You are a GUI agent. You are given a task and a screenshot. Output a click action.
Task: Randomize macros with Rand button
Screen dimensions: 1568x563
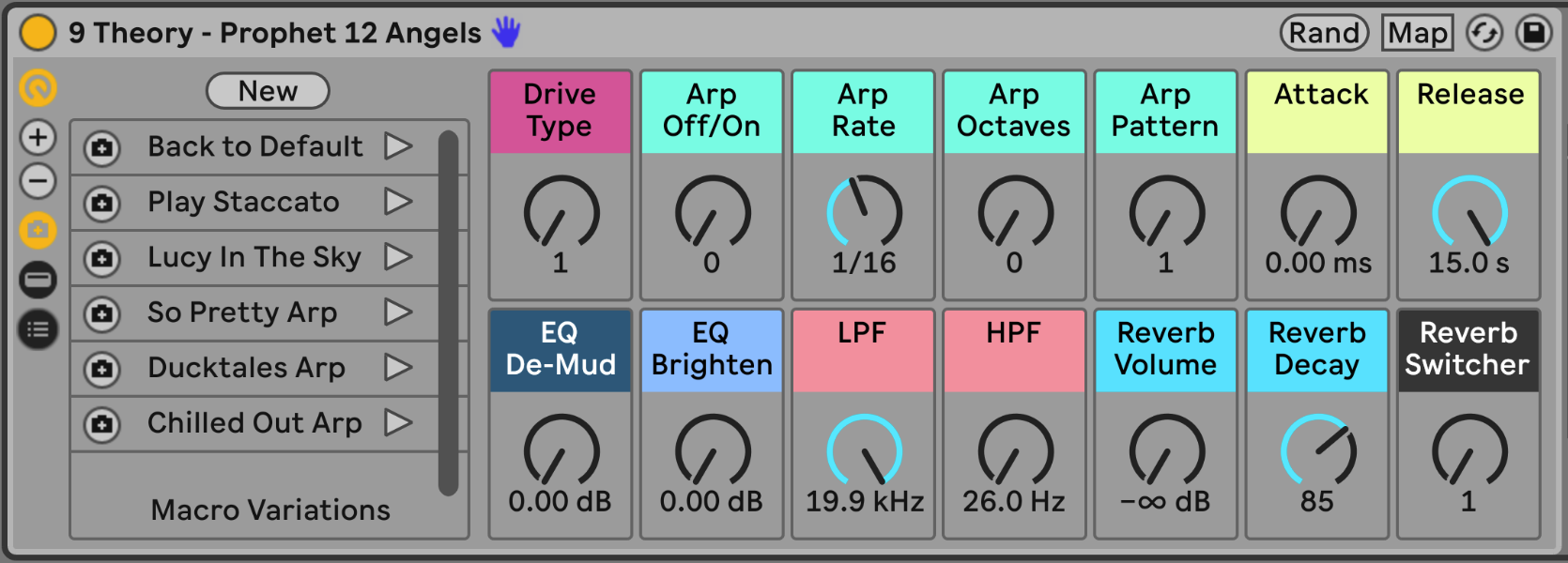(1325, 33)
